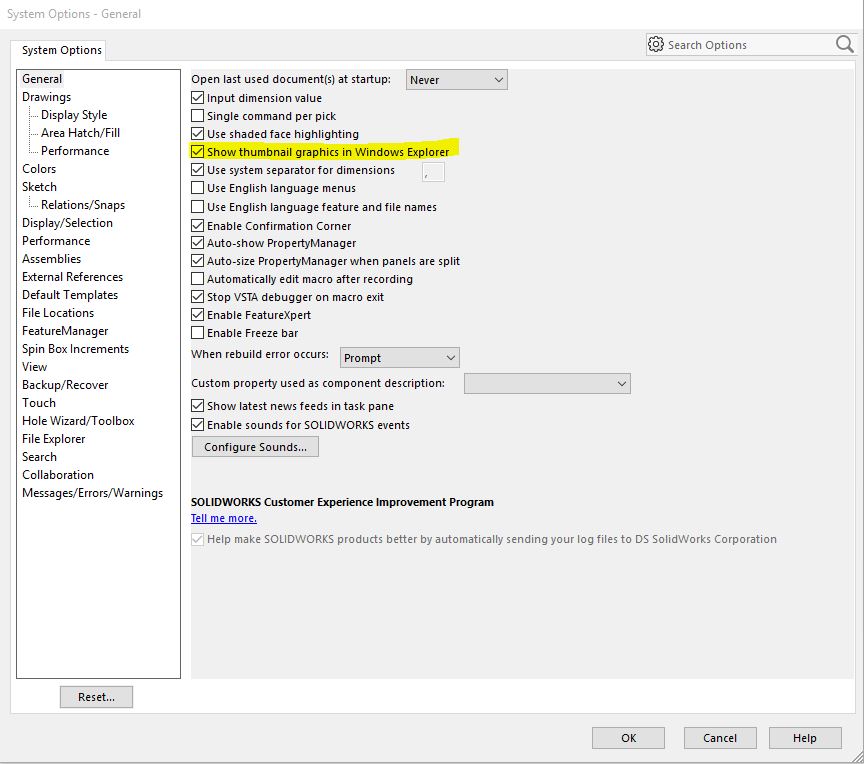Open custom property component description dropdown

[547, 384]
